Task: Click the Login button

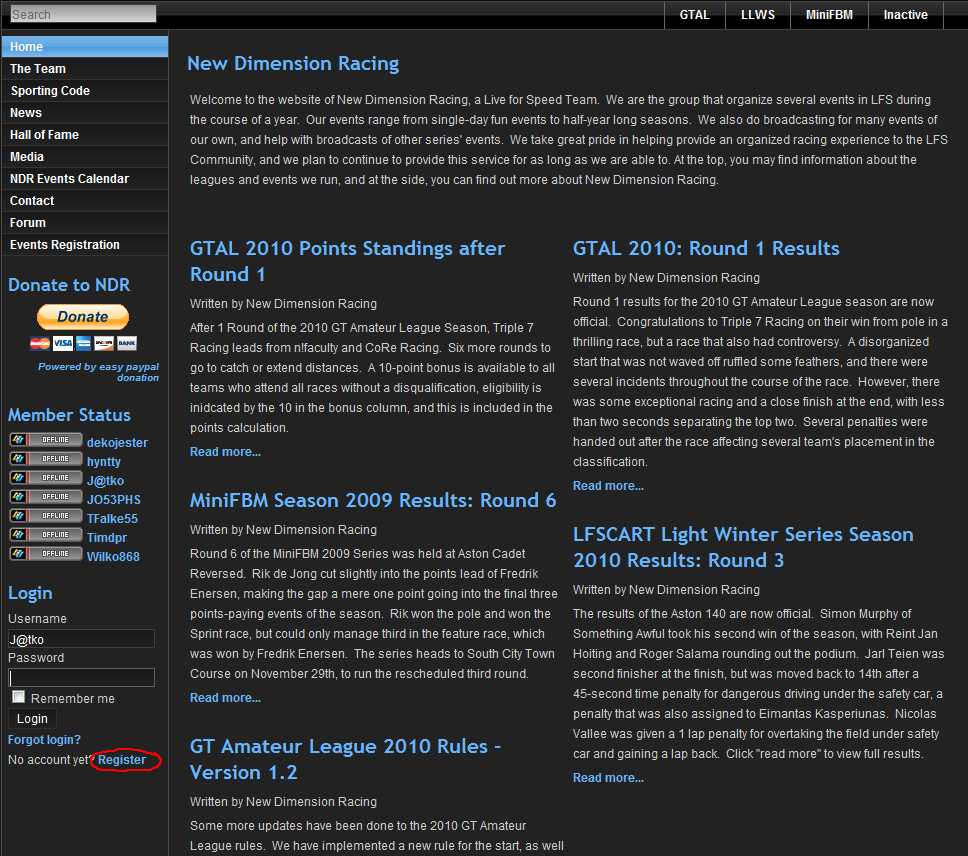Action: point(32,718)
